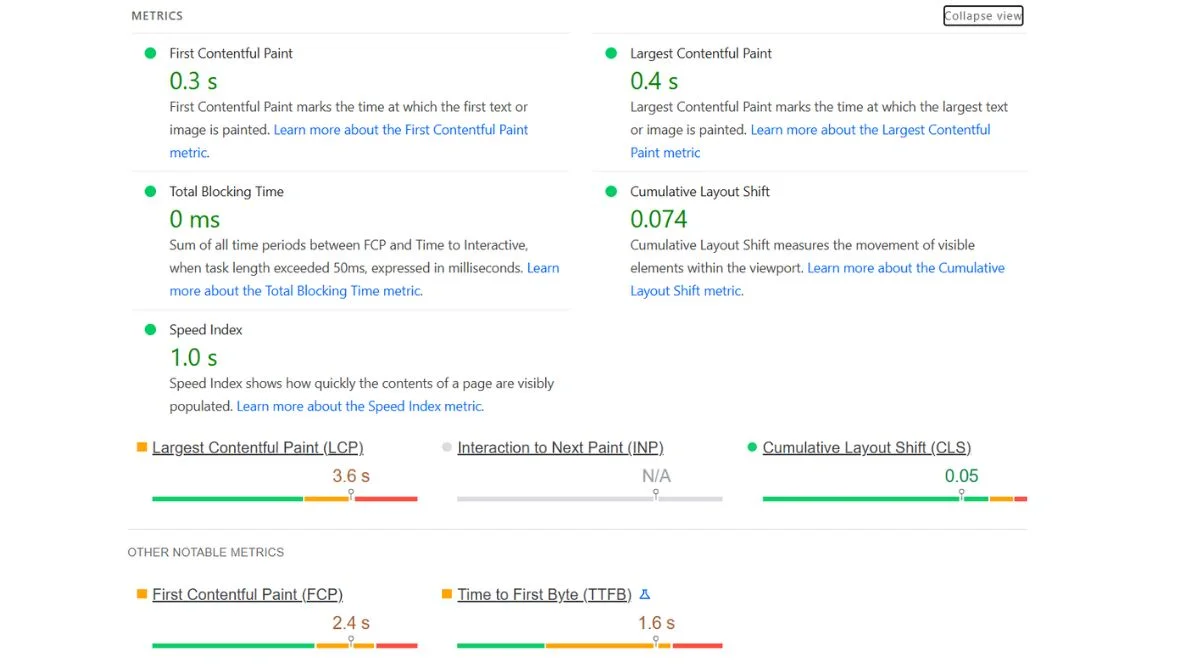Click the FCP 2.4 s distribution bar

[285, 645]
